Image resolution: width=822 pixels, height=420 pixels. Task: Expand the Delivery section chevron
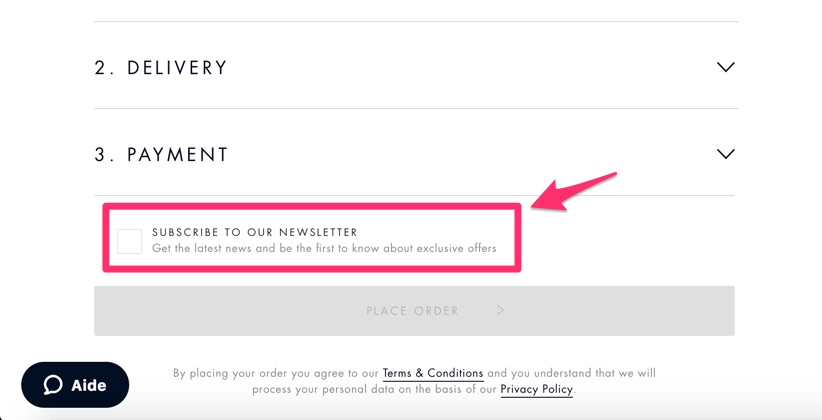coord(726,67)
